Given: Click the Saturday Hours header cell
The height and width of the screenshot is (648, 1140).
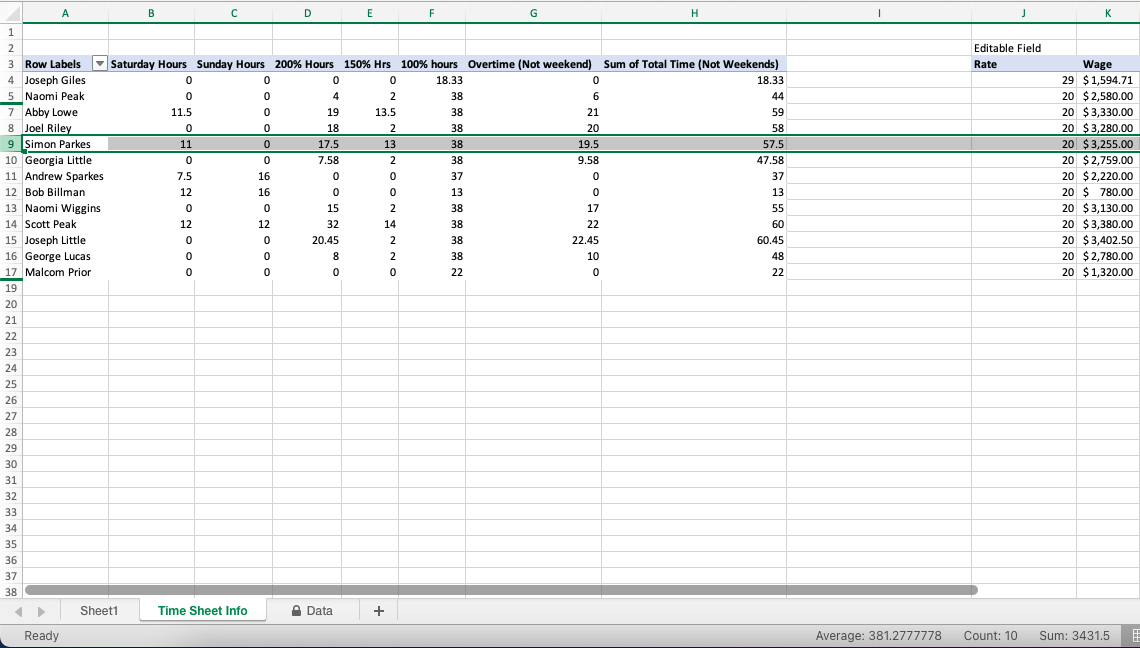Looking at the screenshot, I should pos(151,64).
